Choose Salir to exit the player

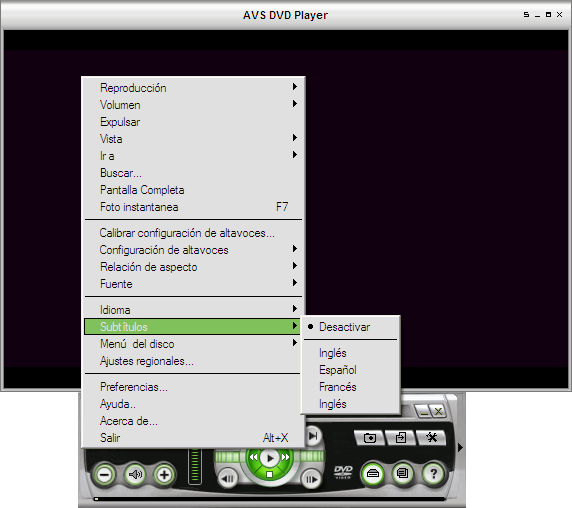193,438
